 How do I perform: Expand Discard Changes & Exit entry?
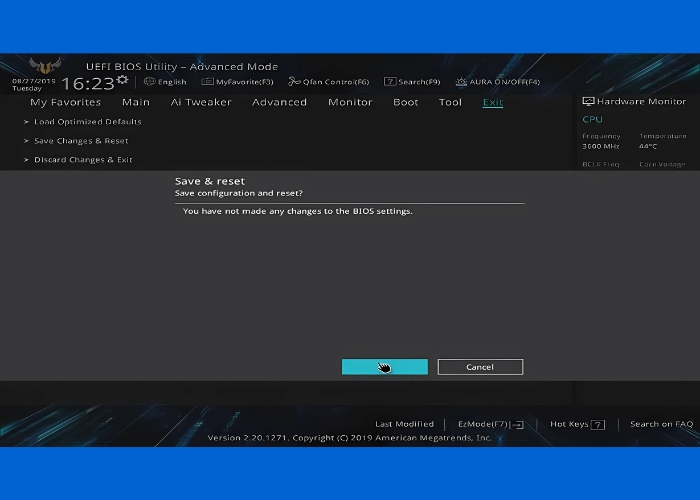[83, 160]
